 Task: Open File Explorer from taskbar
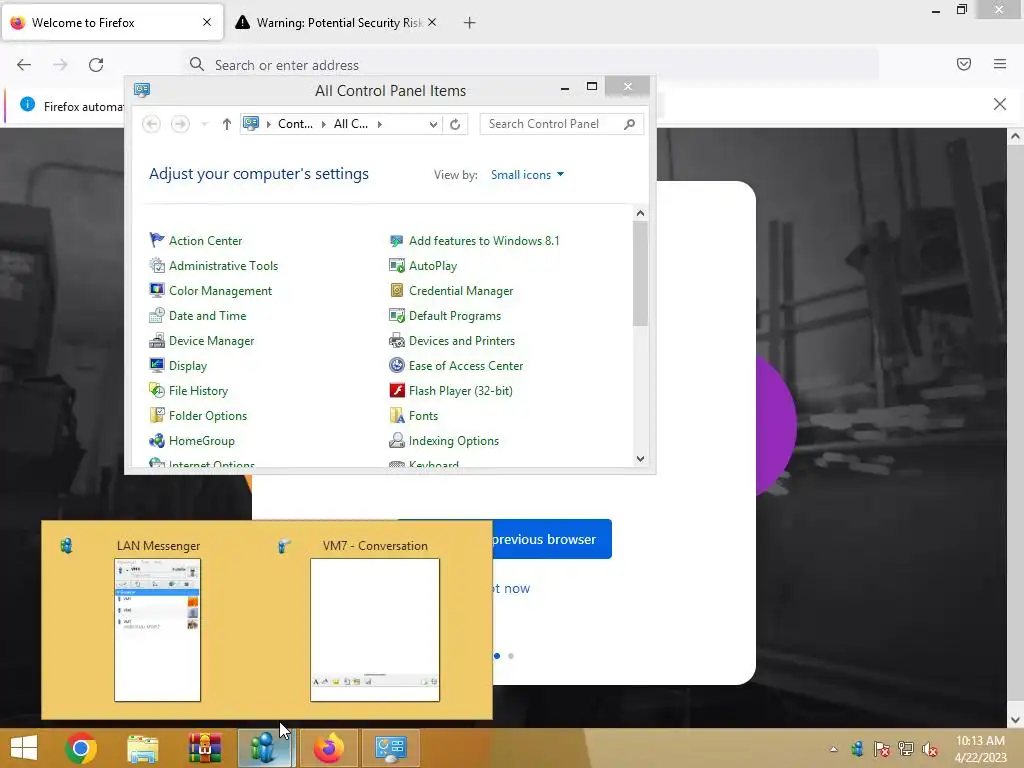point(142,748)
